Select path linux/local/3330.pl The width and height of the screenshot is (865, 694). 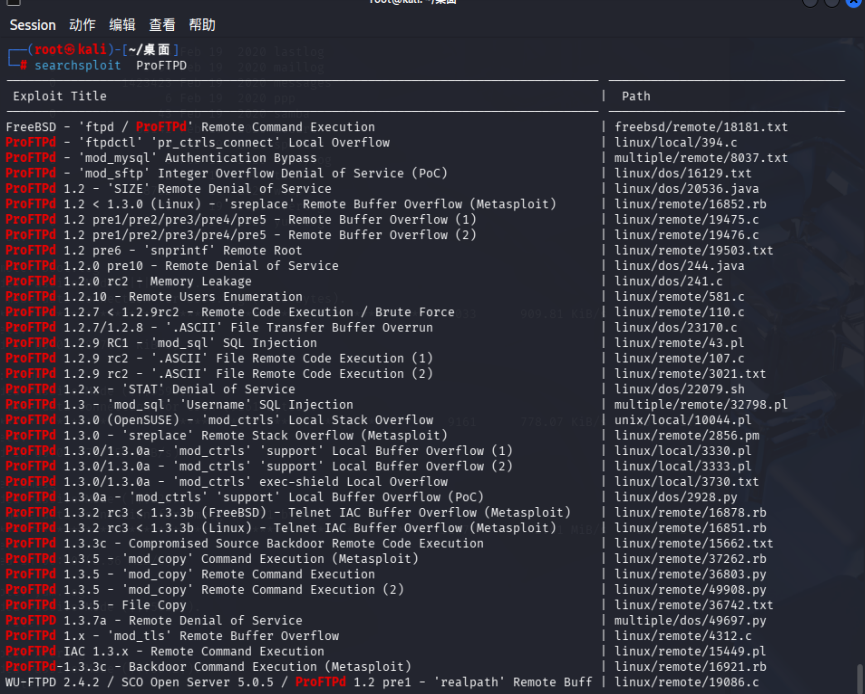tap(683, 451)
